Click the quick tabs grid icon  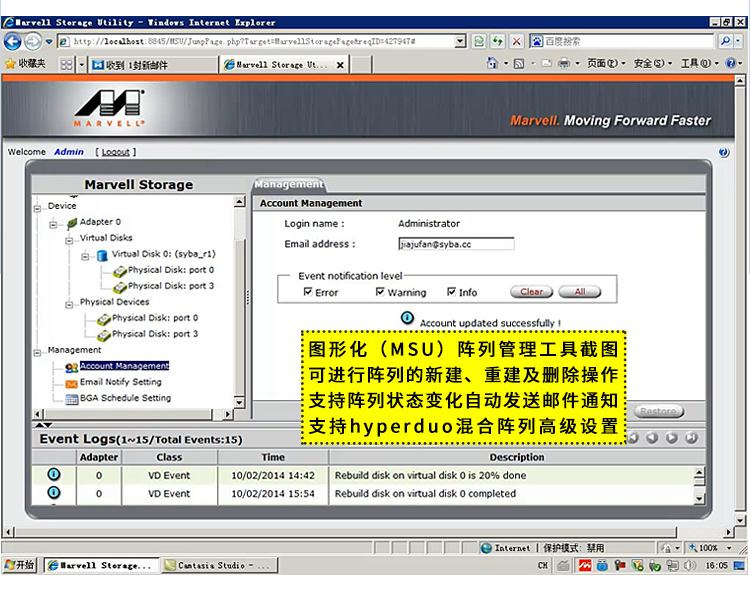point(66,65)
